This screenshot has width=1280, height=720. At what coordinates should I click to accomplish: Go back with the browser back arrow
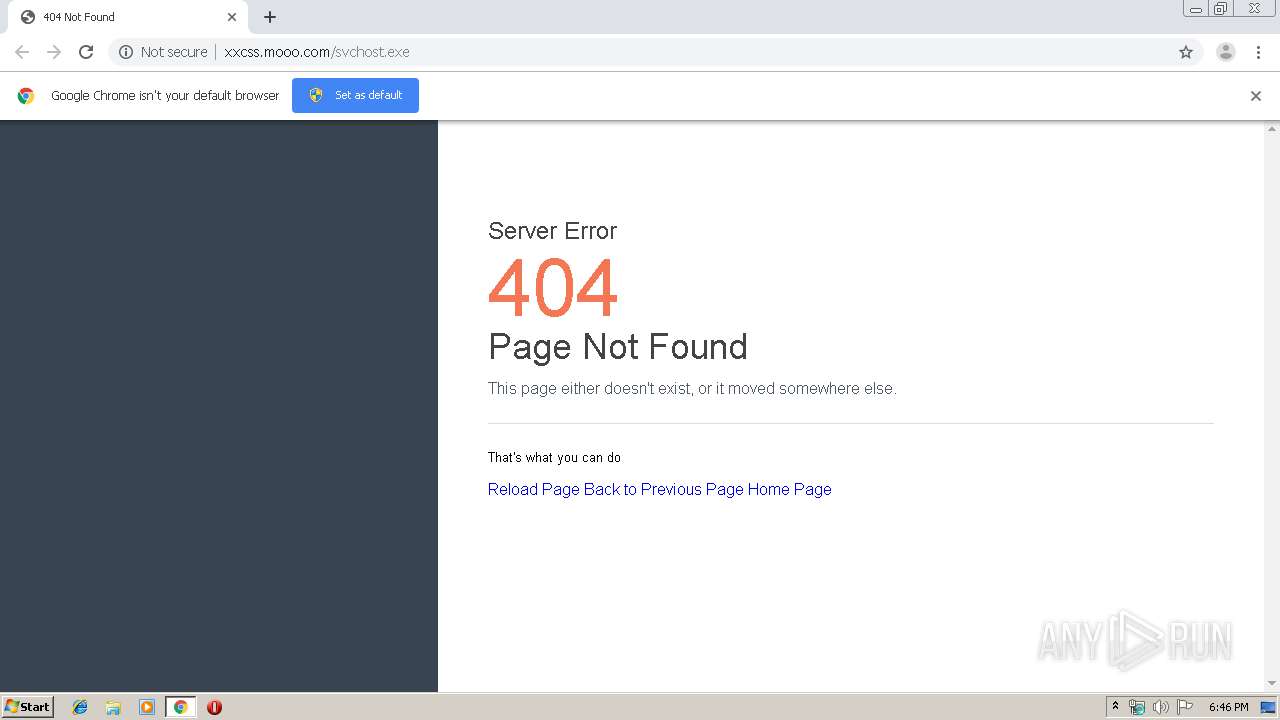pos(22,52)
